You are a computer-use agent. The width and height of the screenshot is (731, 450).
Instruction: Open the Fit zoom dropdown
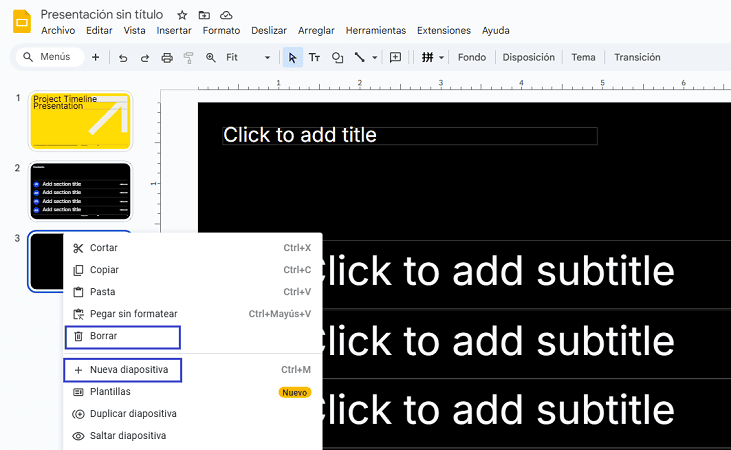248,57
